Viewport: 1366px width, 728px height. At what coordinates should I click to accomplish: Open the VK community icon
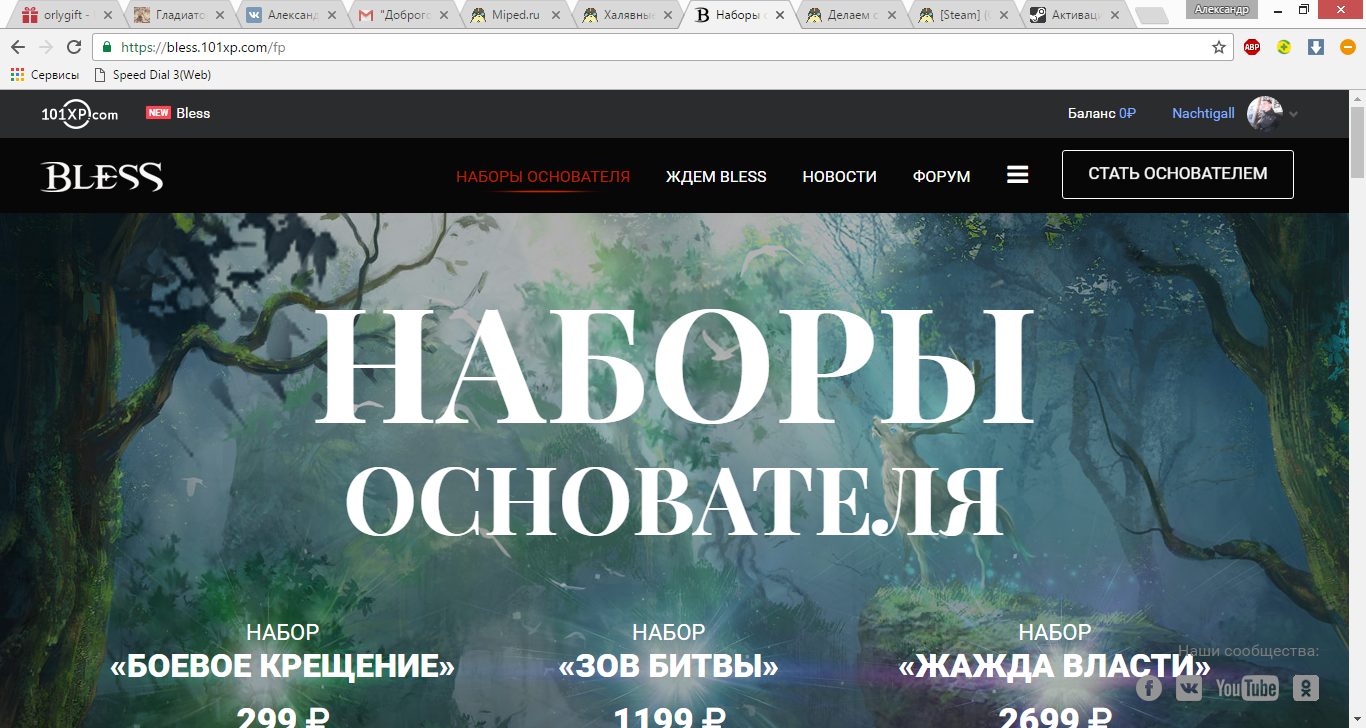click(x=1189, y=687)
